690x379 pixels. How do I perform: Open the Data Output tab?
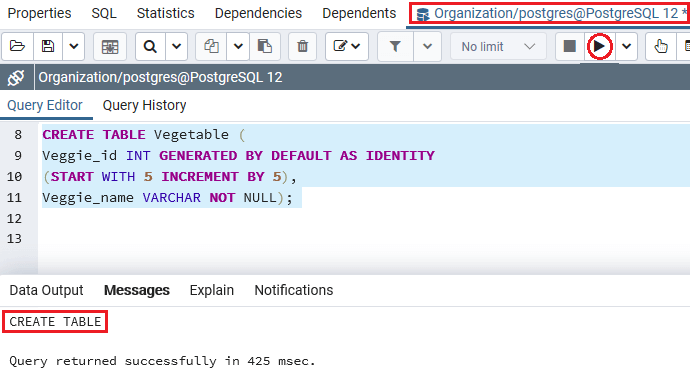coord(46,290)
